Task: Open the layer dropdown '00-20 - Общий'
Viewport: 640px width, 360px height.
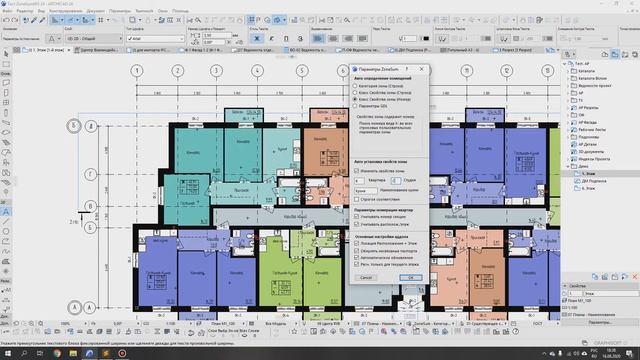Action: click(x=93, y=38)
